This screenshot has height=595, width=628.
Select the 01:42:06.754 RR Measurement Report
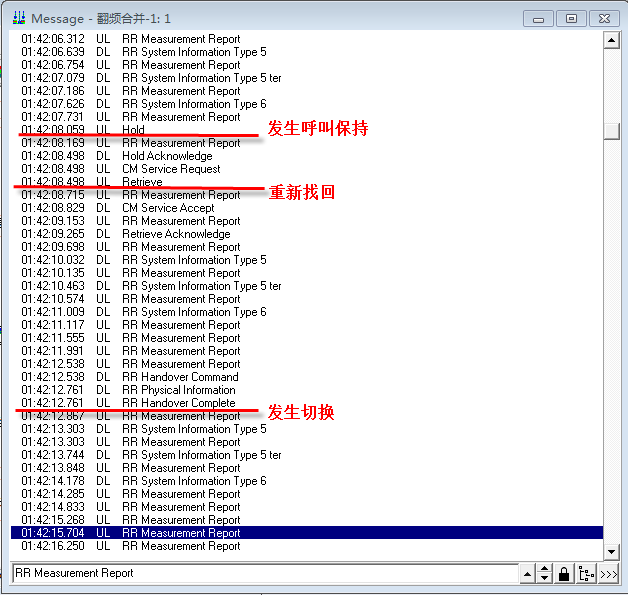point(307,65)
